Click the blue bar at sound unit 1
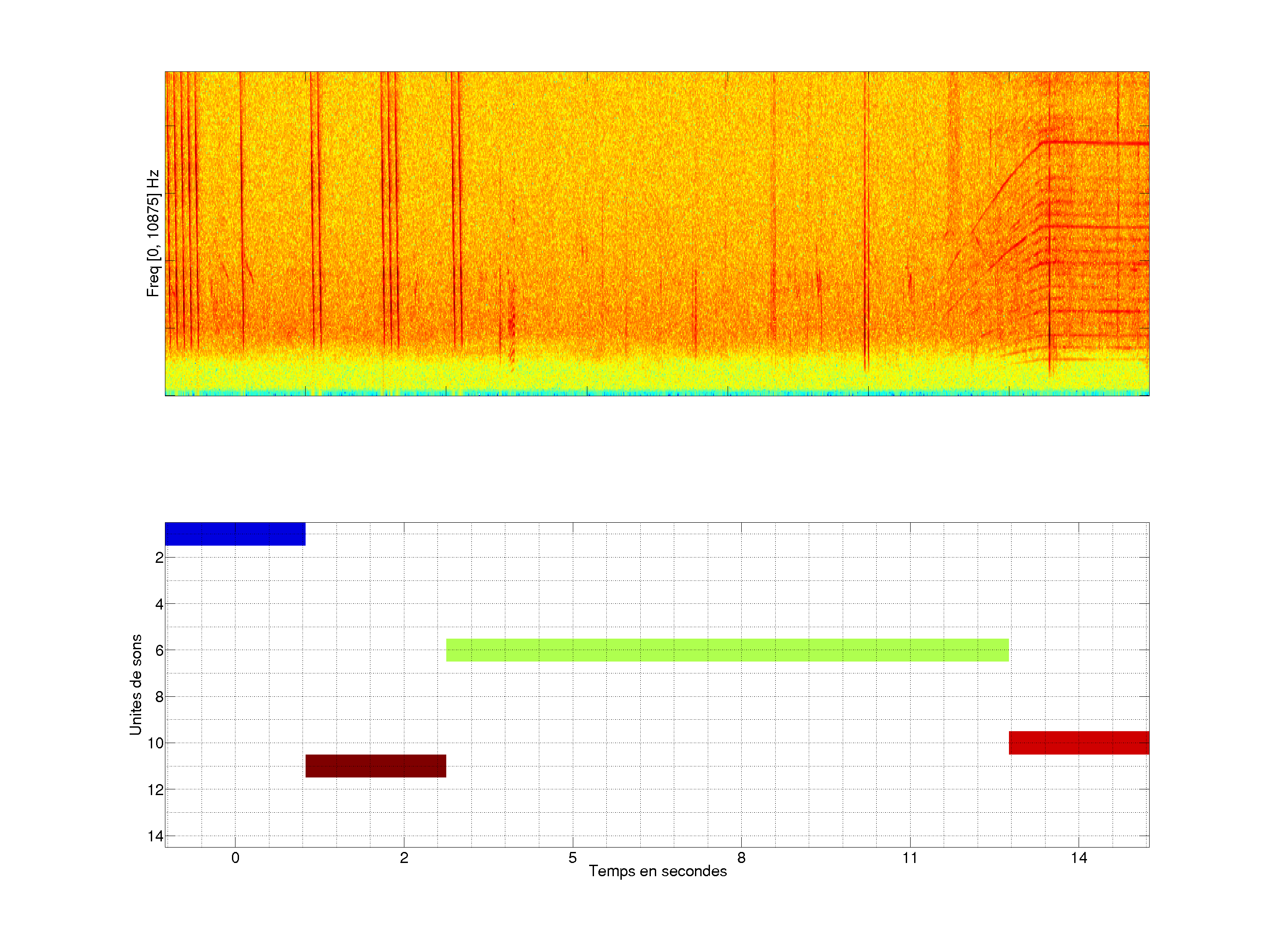1270x952 pixels. (x=235, y=534)
